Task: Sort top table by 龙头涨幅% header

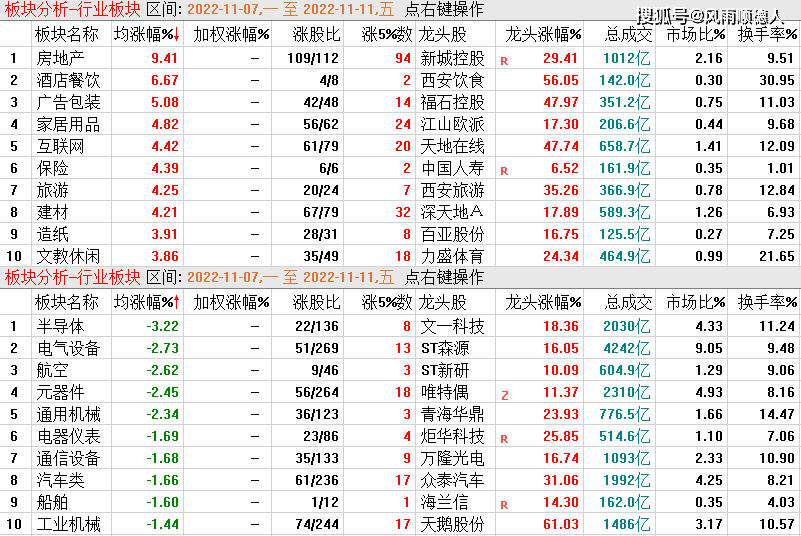Action: [543, 35]
